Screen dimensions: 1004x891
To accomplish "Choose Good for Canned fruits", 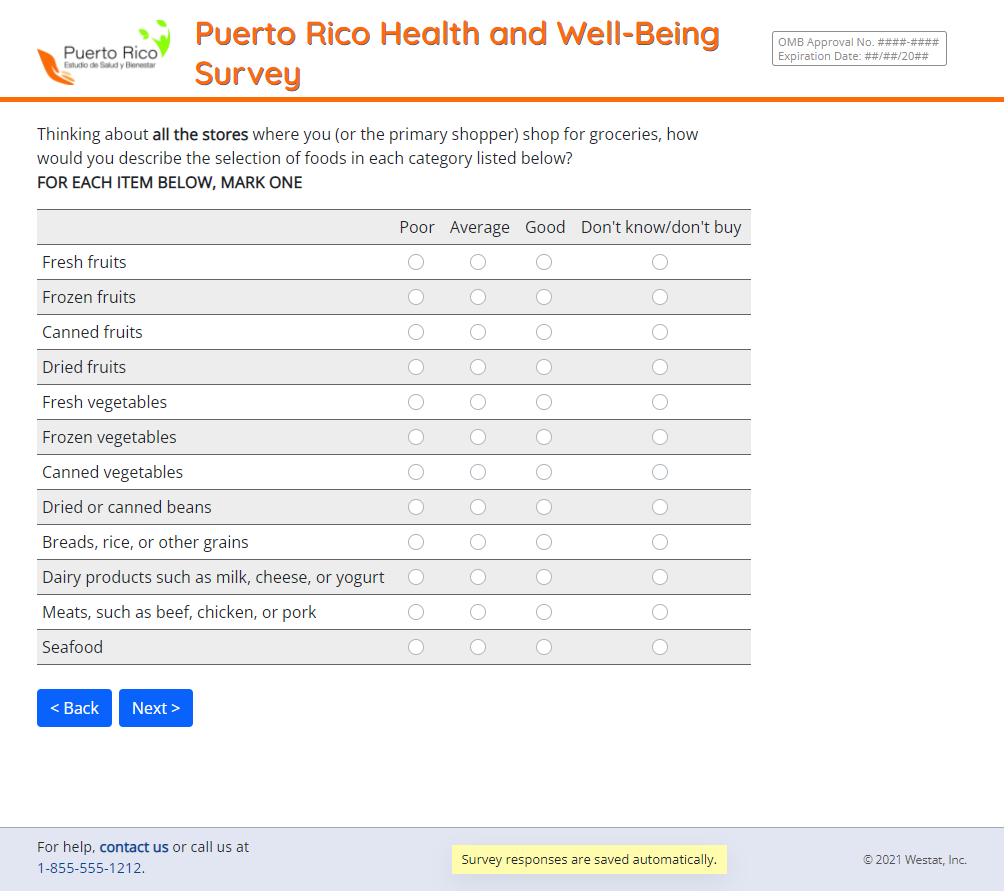I will point(544,332).
